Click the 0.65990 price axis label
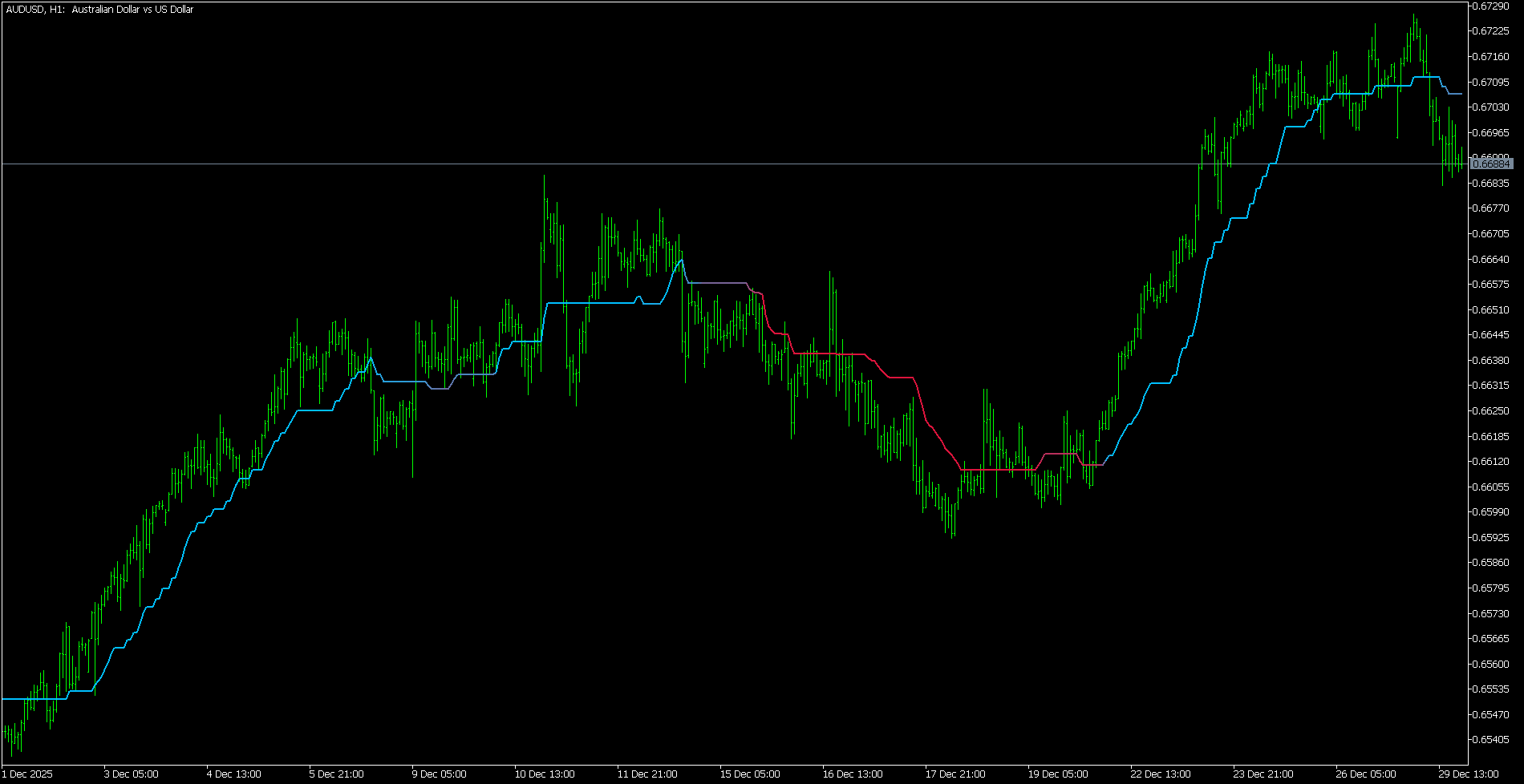Image resolution: width=1524 pixels, height=784 pixels. [x=1492, y=512]
